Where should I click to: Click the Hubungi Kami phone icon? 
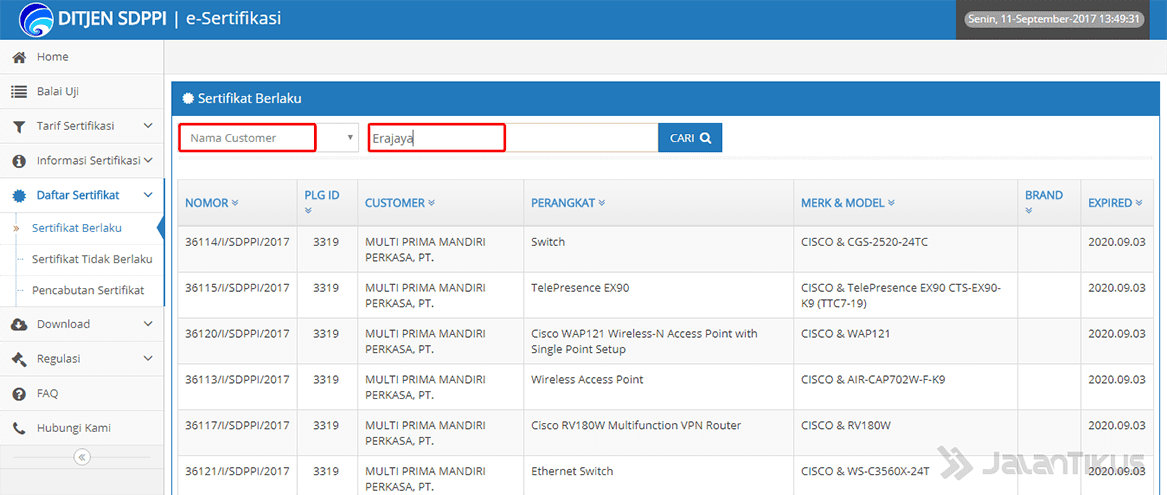tap(19, 428)
